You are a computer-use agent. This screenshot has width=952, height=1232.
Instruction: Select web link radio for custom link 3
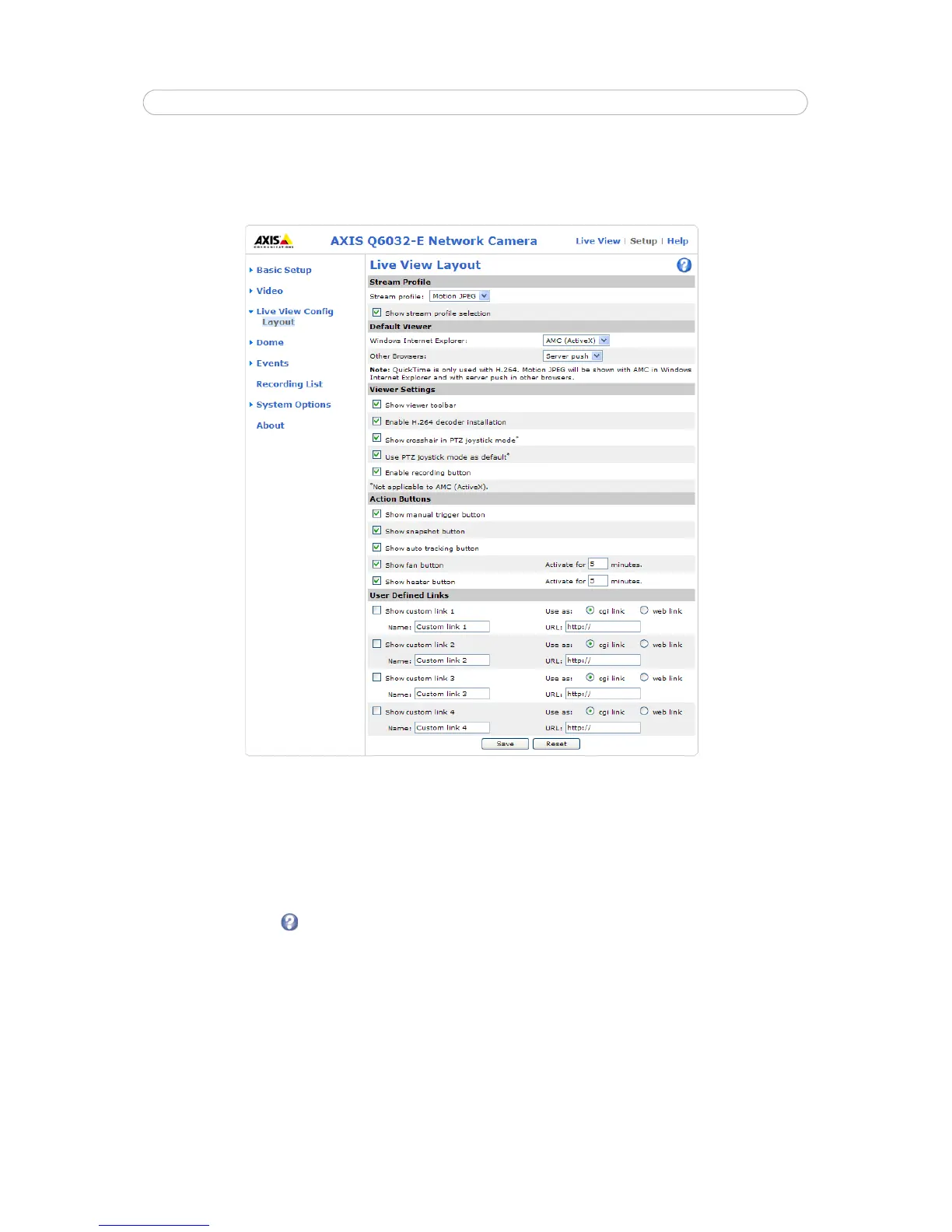click(x=644, y=677)
